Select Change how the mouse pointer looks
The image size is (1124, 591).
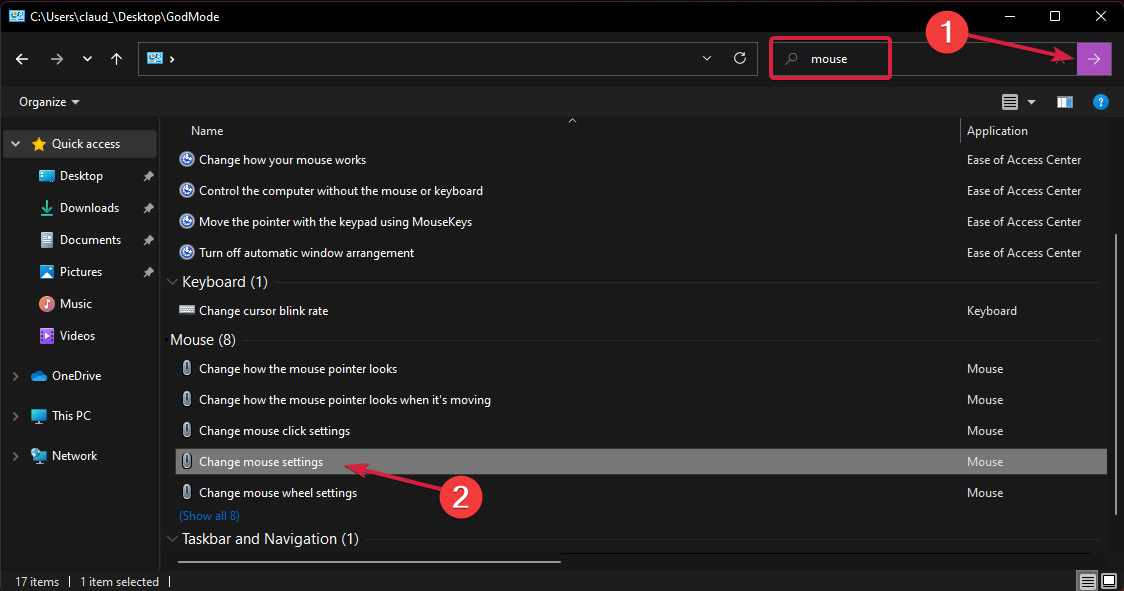(x=298, y=369)
